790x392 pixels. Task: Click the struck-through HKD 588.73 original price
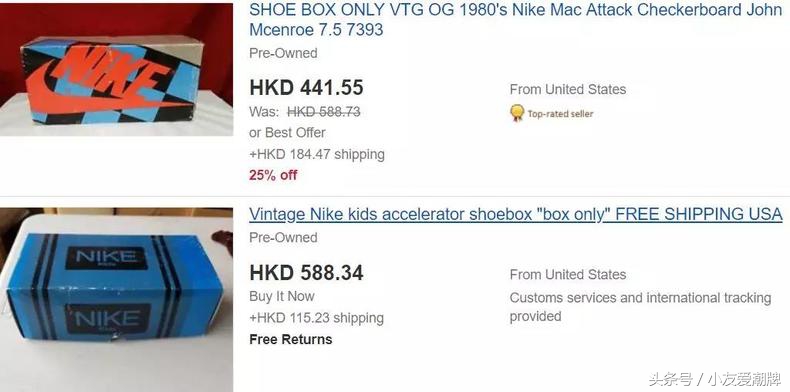click(x=323, y=112)
